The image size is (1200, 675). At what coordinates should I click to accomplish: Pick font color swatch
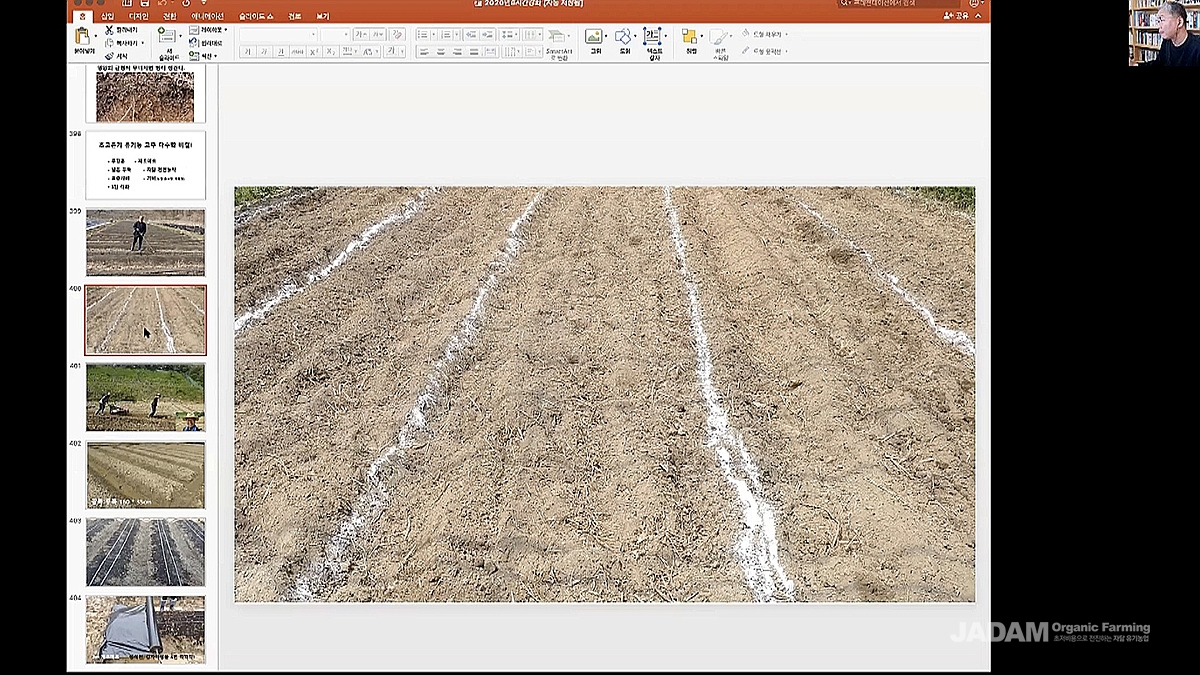[393, 51]
